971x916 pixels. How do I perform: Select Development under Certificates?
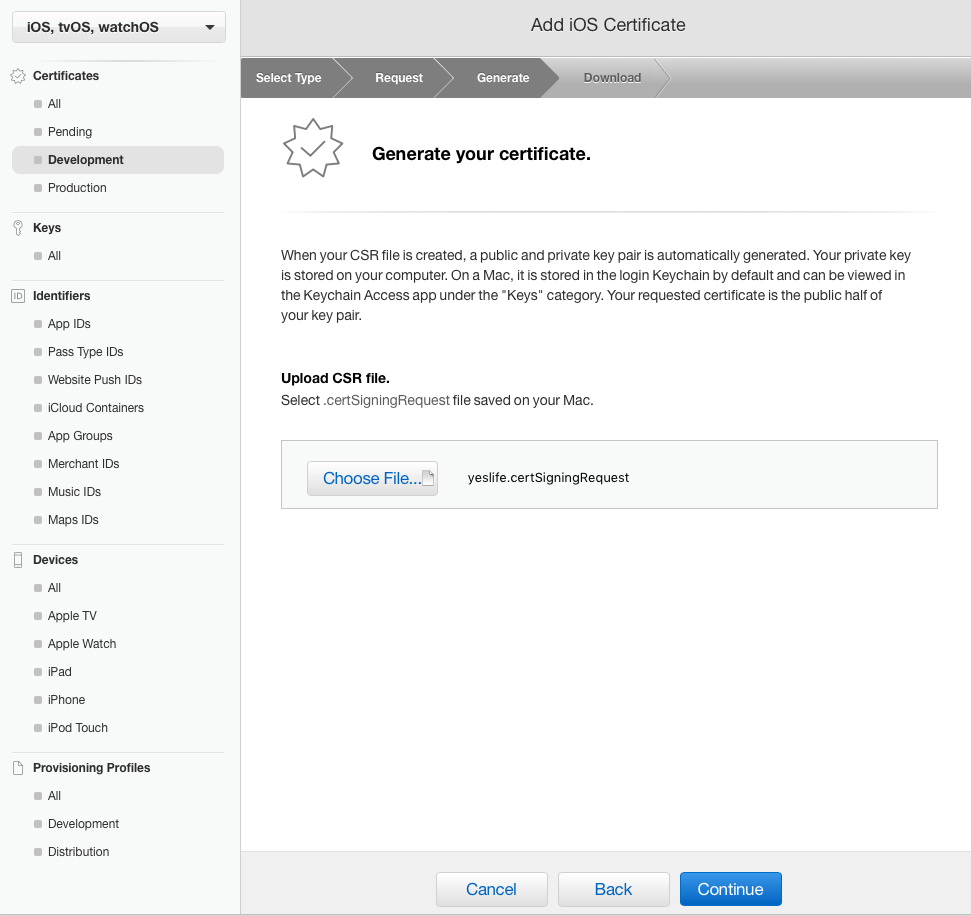pos(118,160)
